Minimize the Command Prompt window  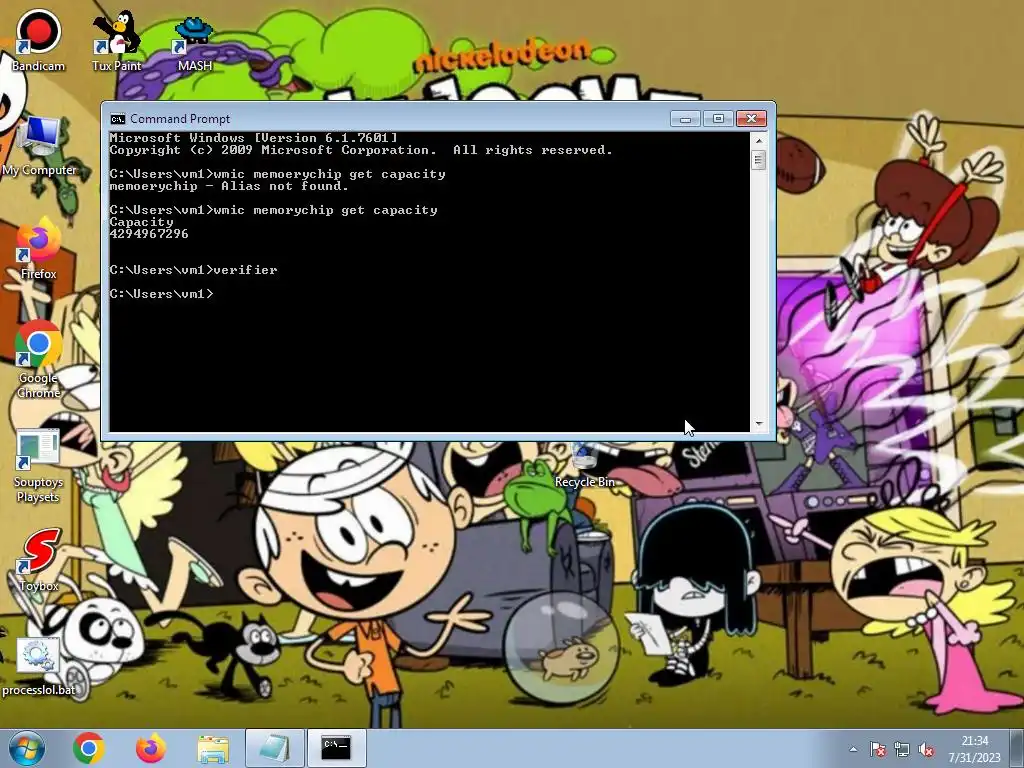click(685, 119)
